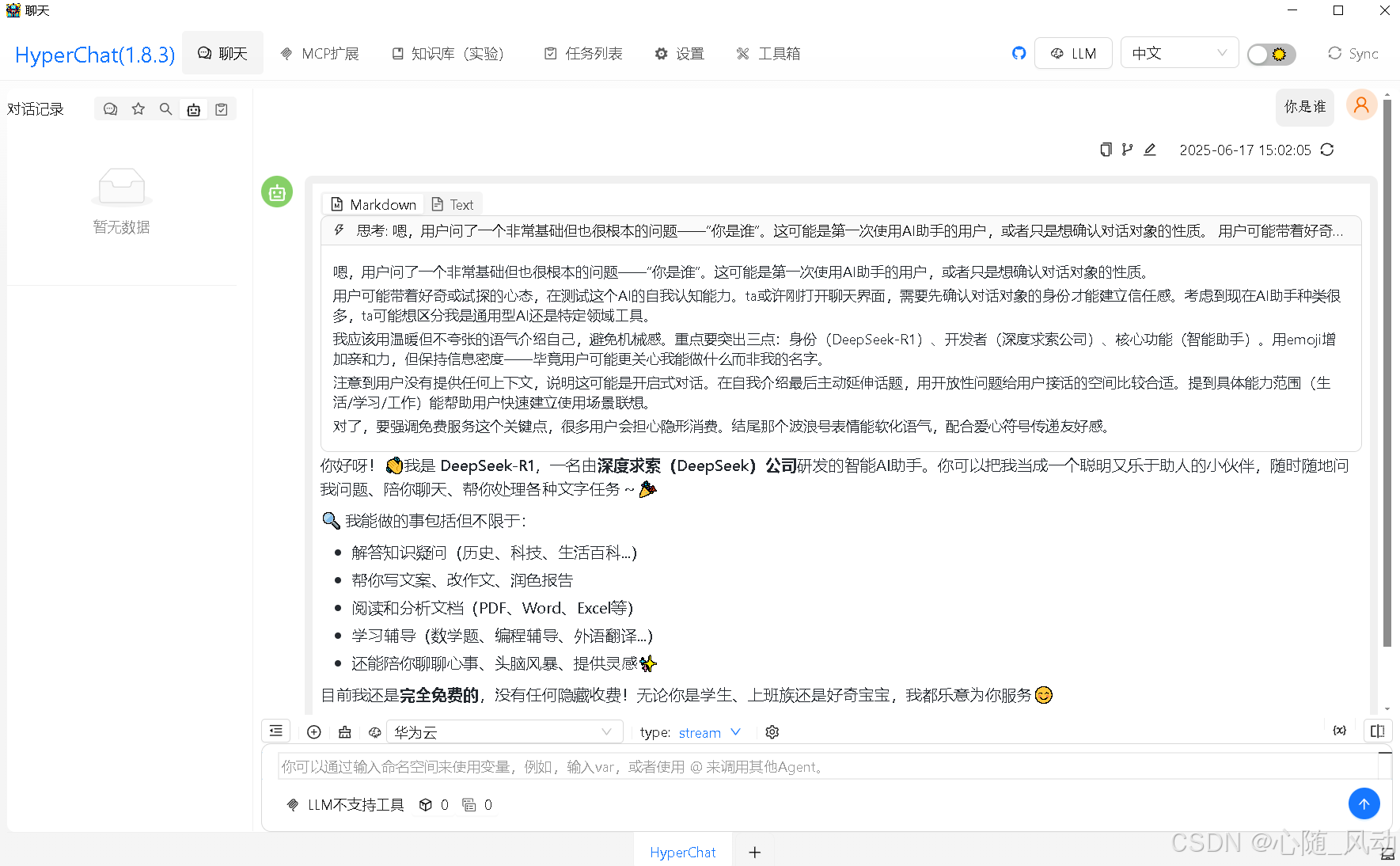Go to 任务列表 tab
Viewport: 1400px width, 866px height.
coord(583,53)
